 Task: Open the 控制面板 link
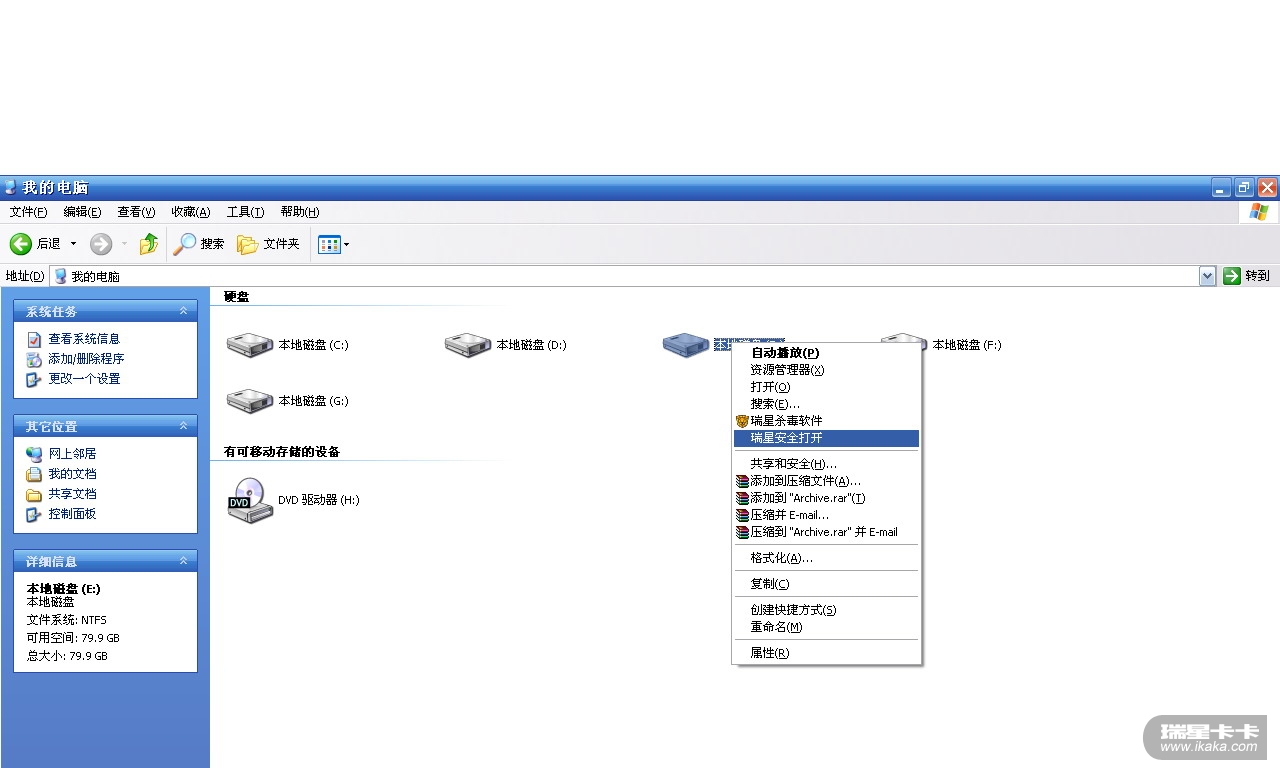[x=72, y=514]
